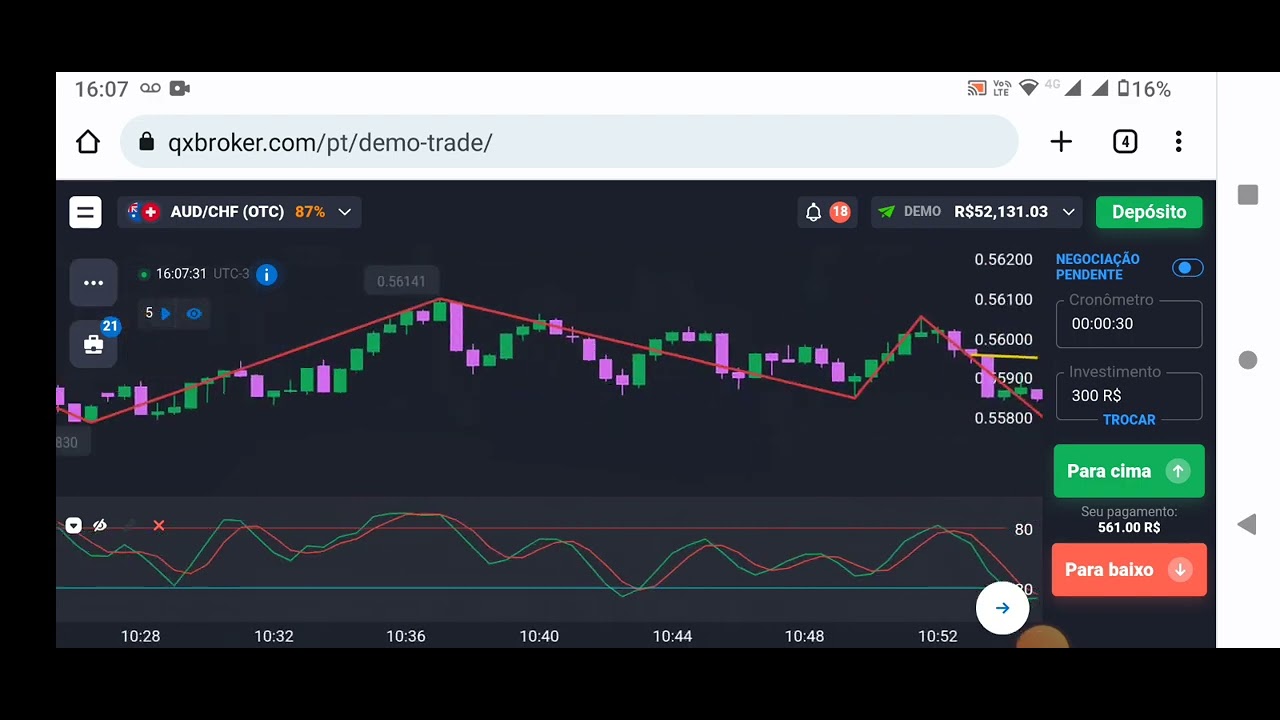1280x720 pixels.
Task: Click the NEGOCIAÇÃO PENDENTE label
Action: coord(1097,267)
